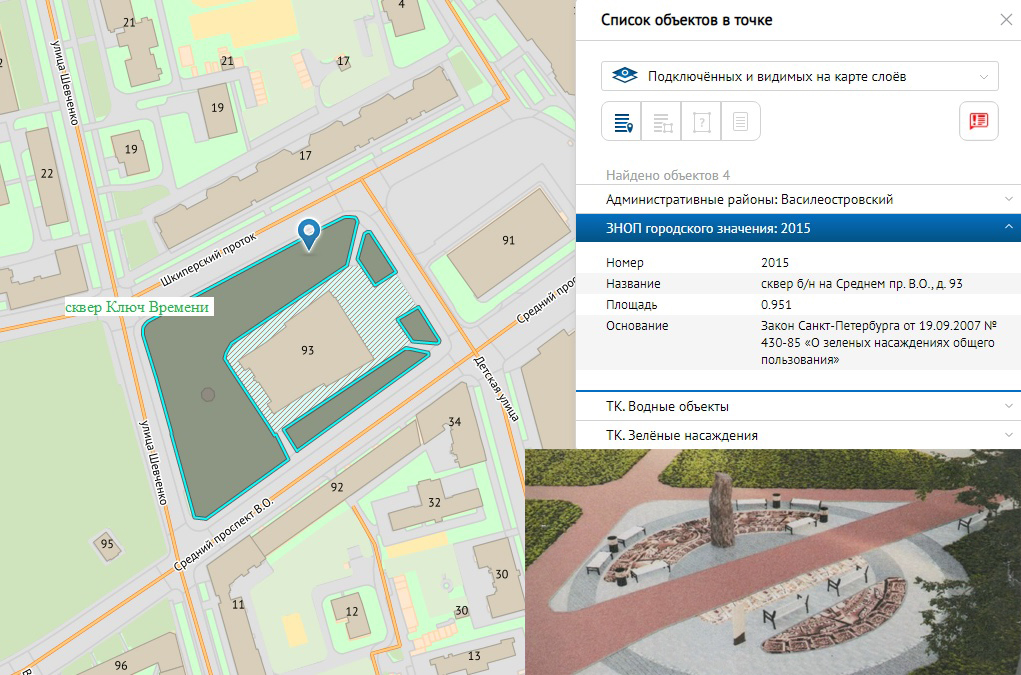The width and height of the screenshot is (1021, 675).
Task: Click the question-mark area query icon
Action: point(701,121)
